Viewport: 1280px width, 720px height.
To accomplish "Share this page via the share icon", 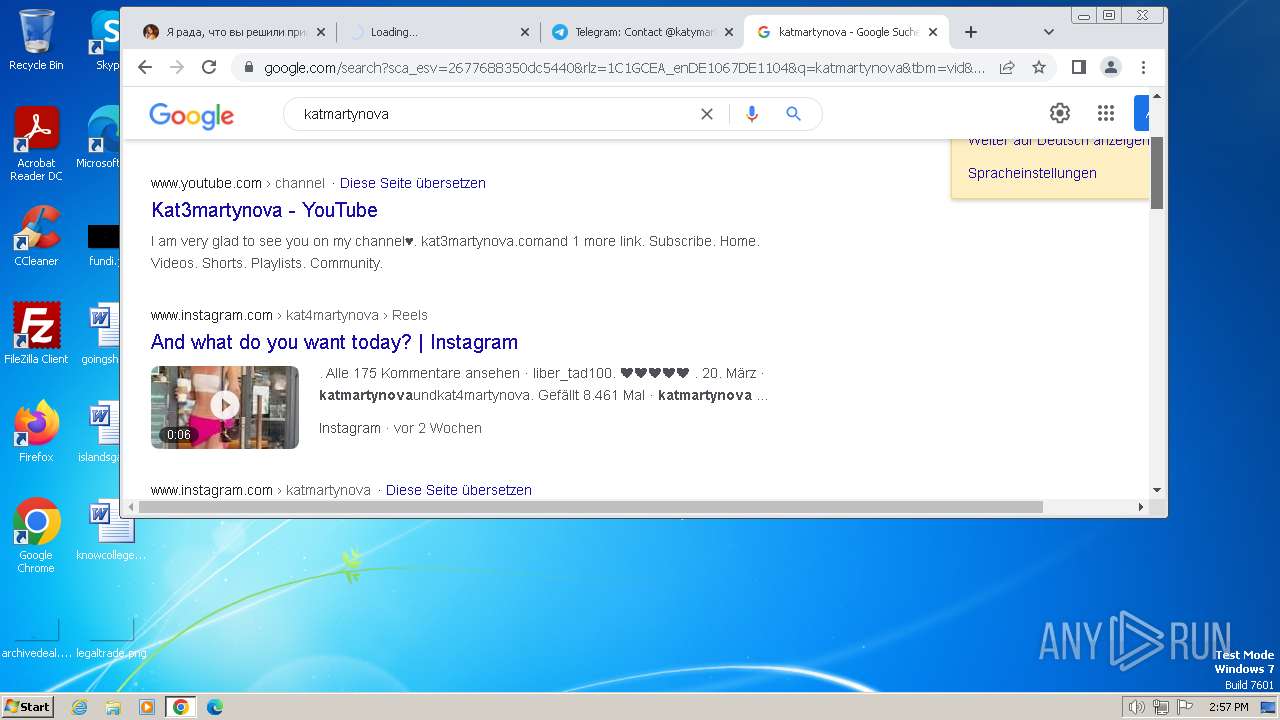I will point(1007,67).
